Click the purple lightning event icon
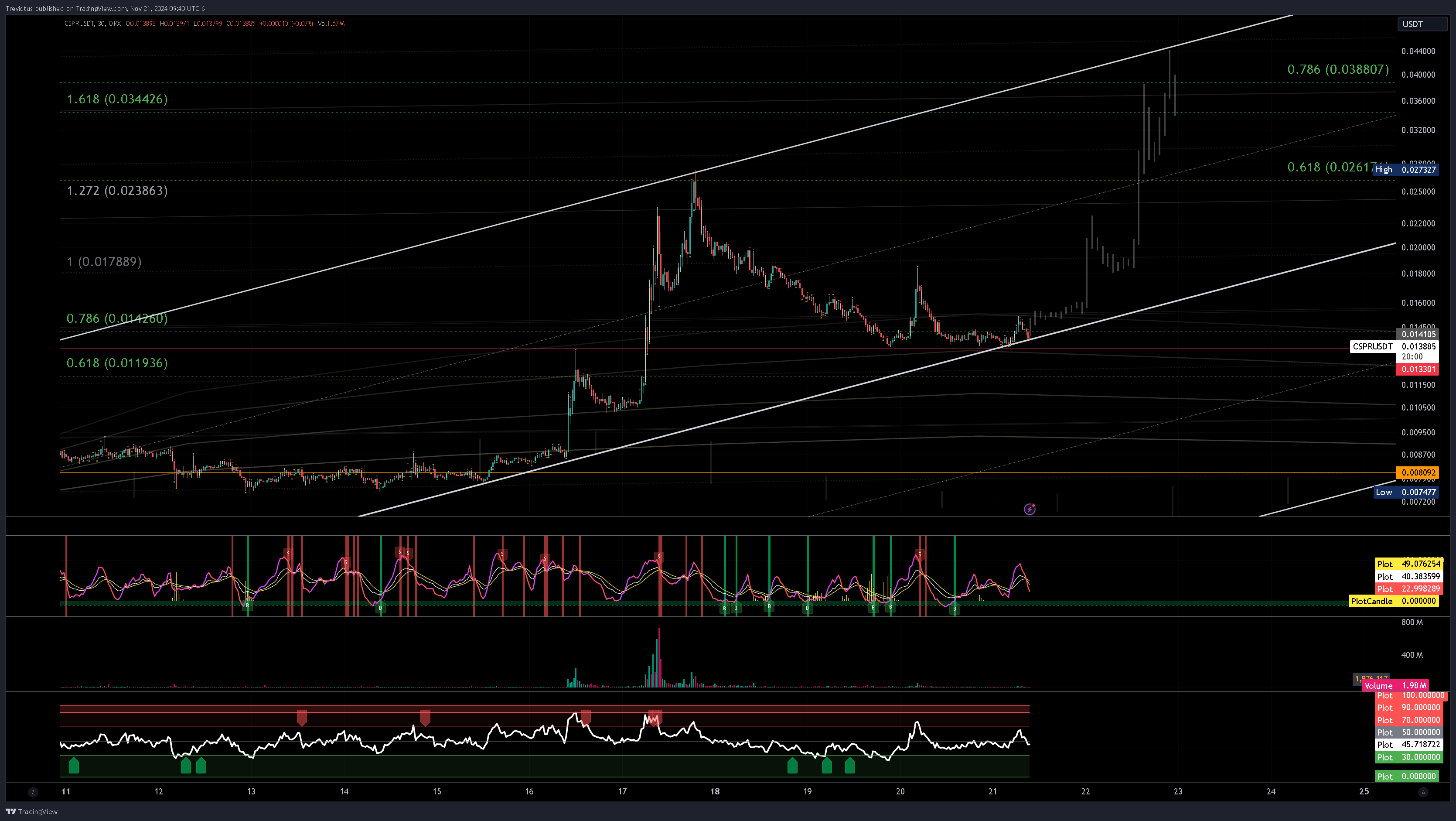The image size is (1456, 821). tap(1030, 509)
